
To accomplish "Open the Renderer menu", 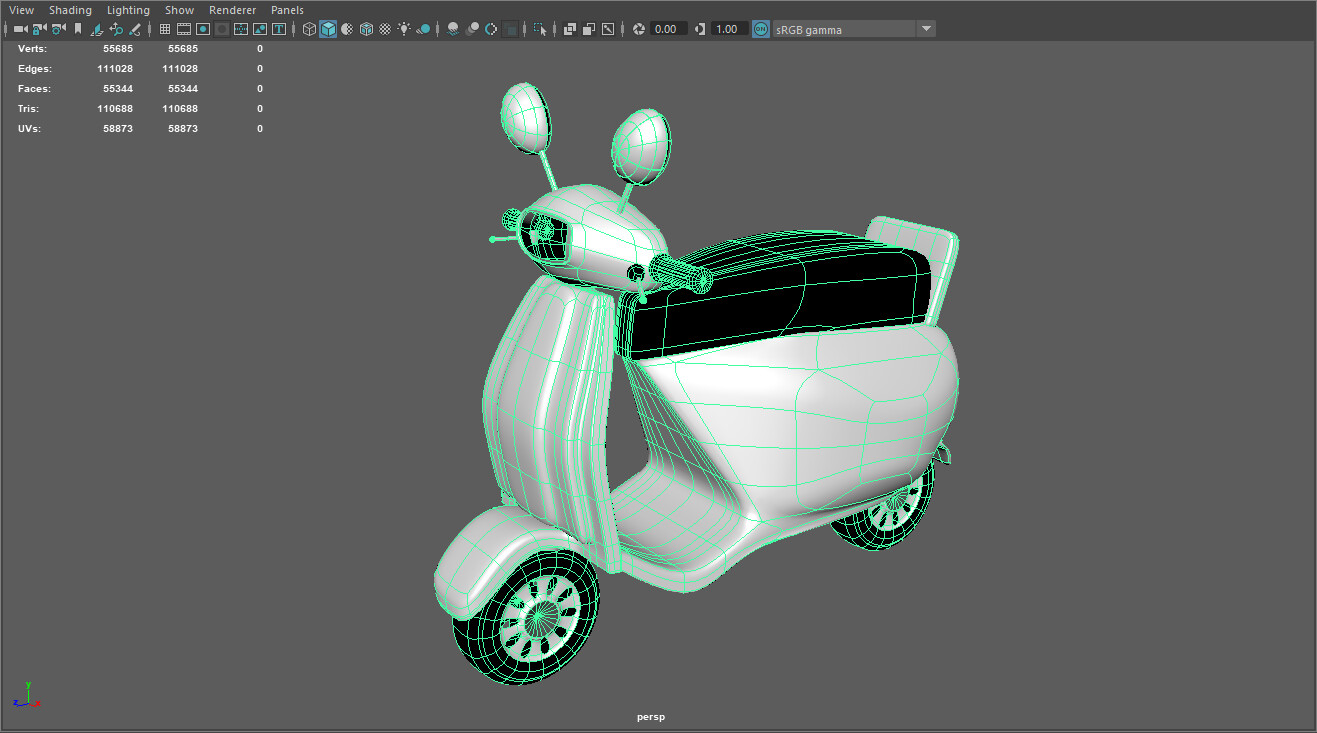I will (232, 10).
